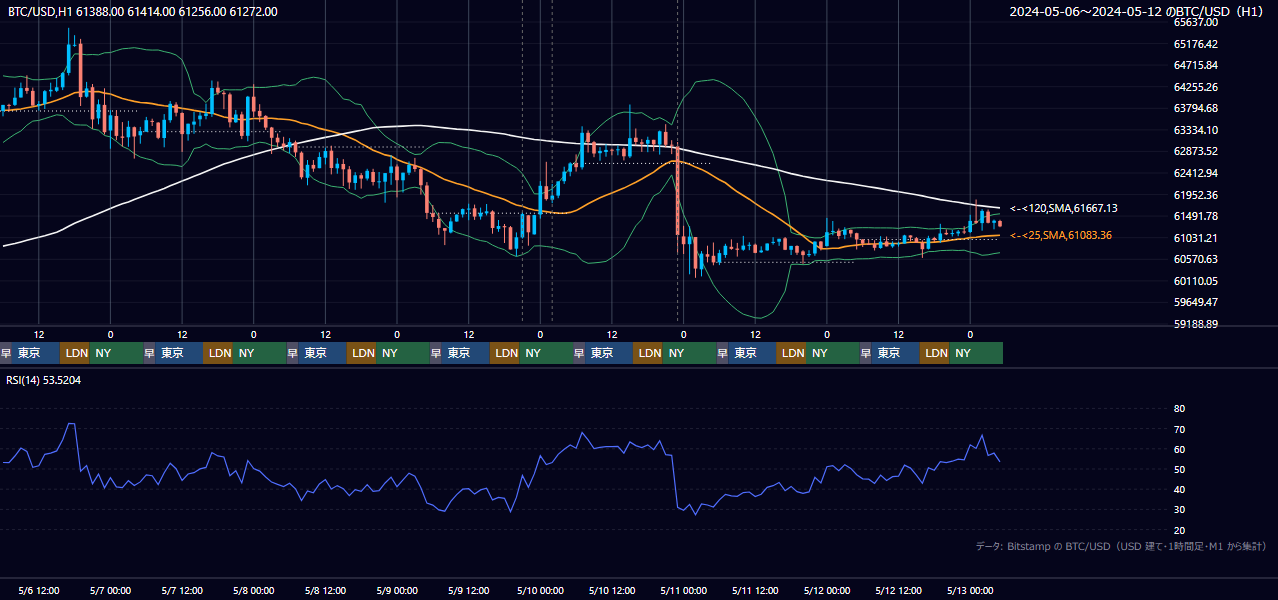
Task: Click the 64255.26 price axis label
Action: click(1196, 87)
